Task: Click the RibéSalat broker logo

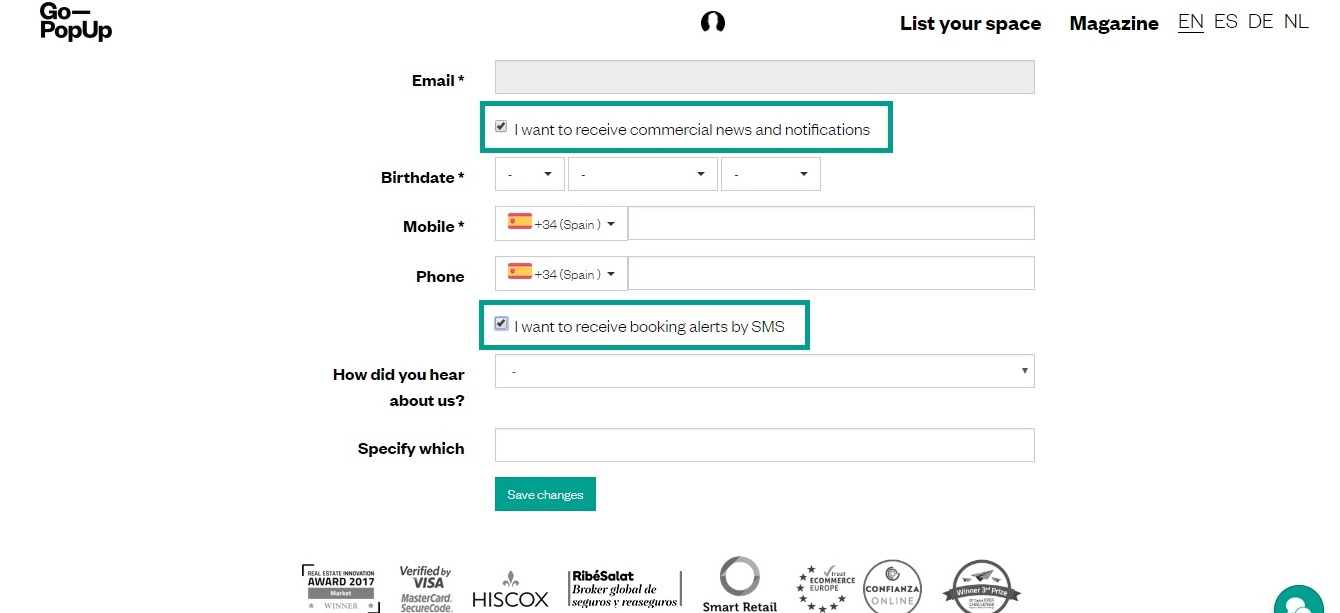Action: coord(625,588)
